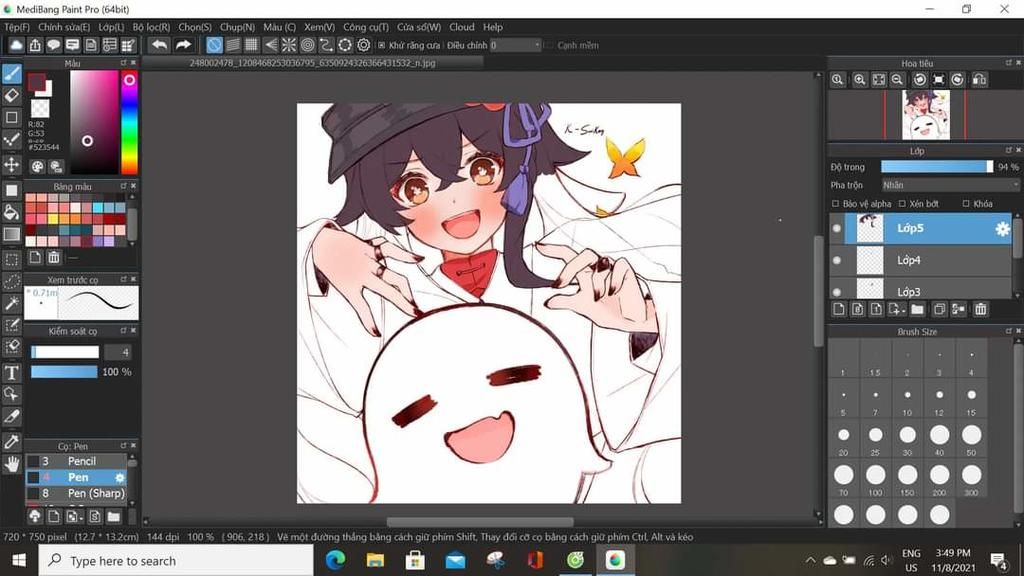The height and width of the screenshot is (576, 1024).
Task: Open the Tệp(F) menu
Action: click(17, 27)
